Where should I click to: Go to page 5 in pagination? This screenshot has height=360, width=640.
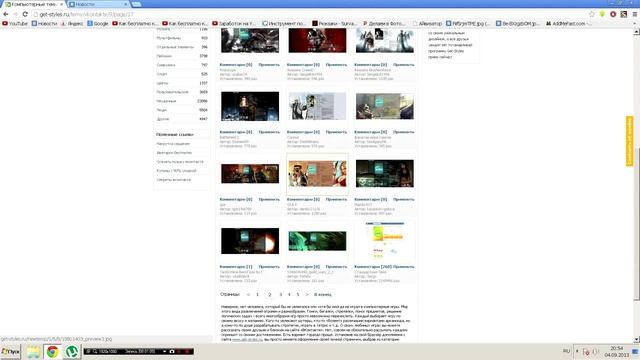(x=298, y=294)
